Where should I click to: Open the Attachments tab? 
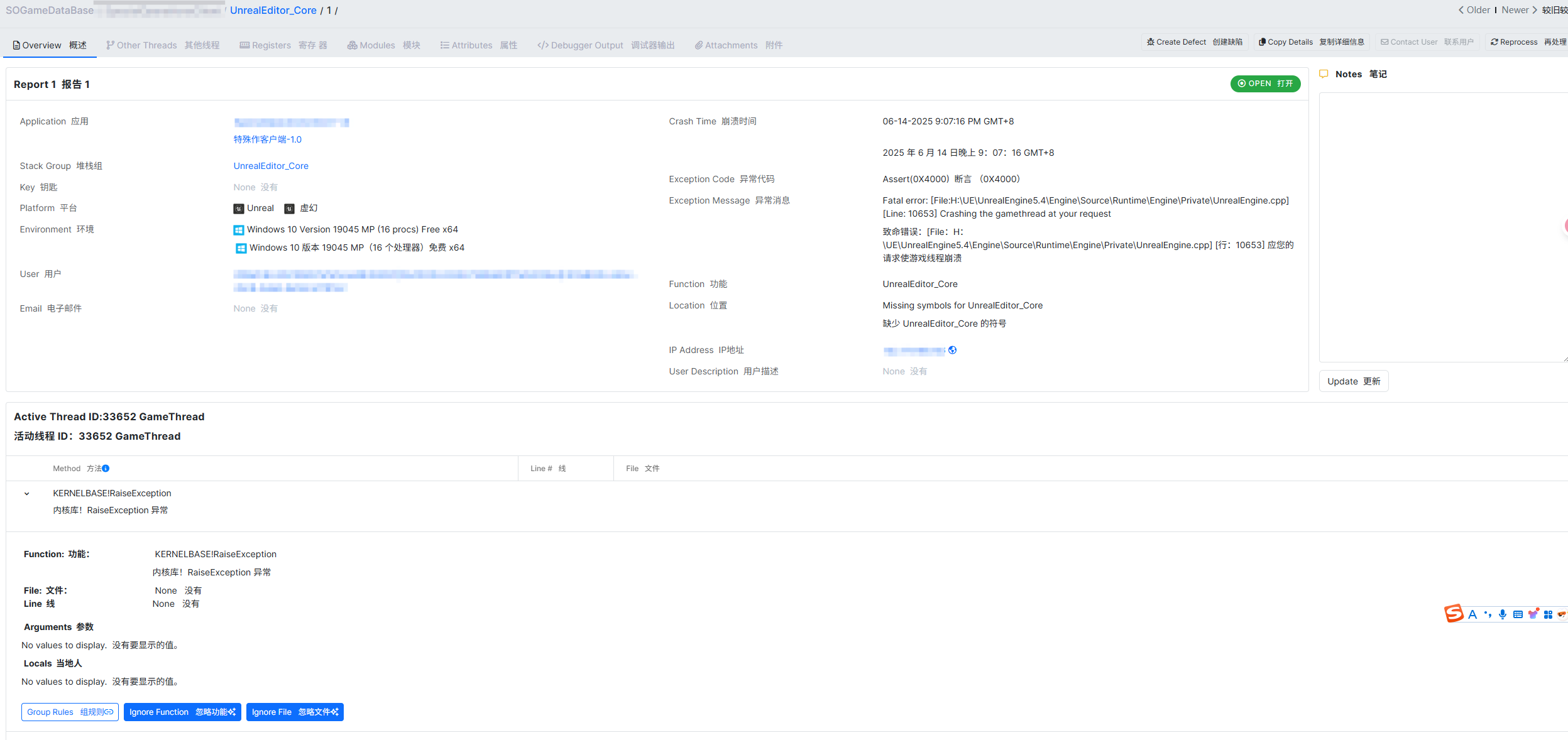point(738,45)
